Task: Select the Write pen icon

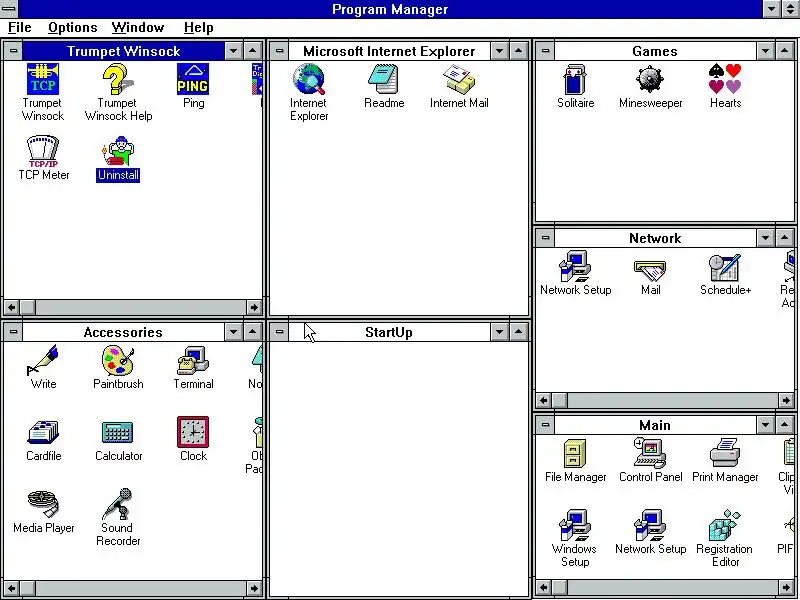Action: (43, 360)
